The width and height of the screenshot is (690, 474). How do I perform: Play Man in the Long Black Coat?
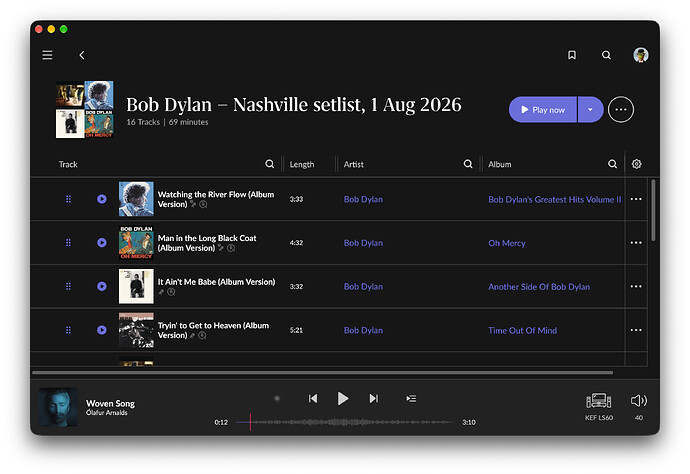(102, 243)
